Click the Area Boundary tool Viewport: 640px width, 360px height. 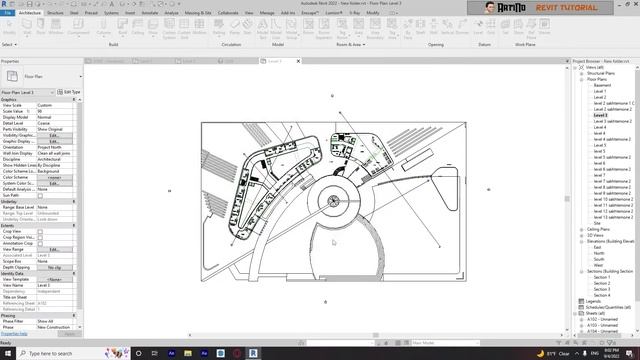click(x=375, y=29)
